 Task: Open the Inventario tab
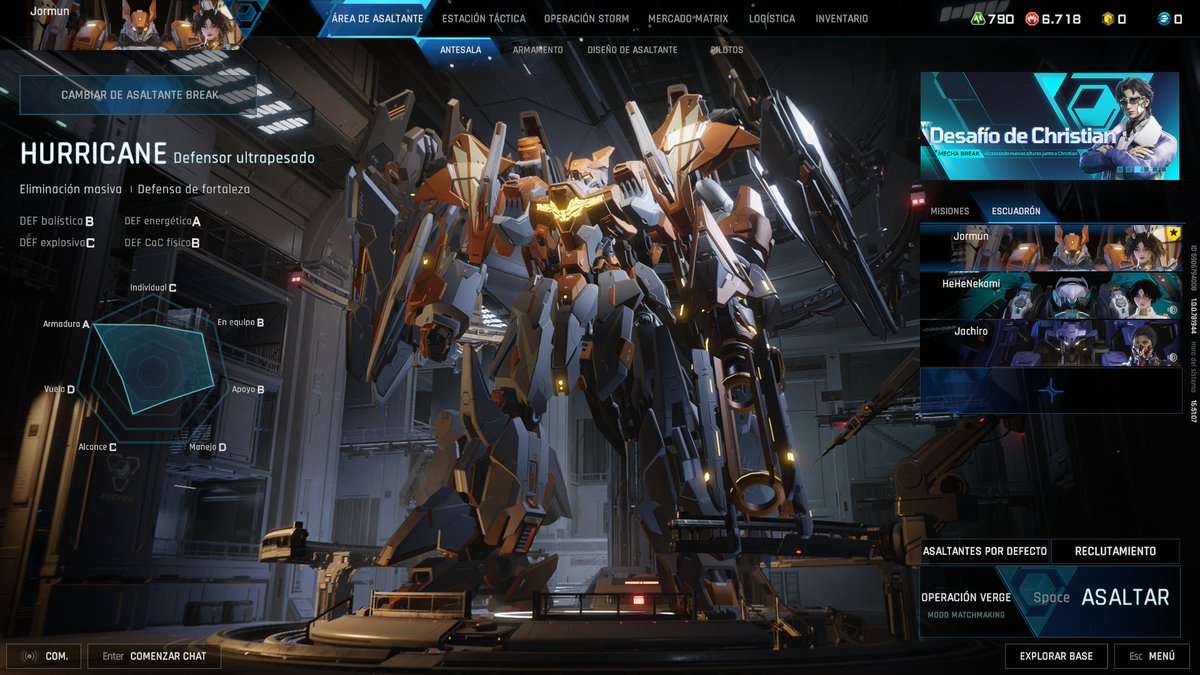coord(842,19)
